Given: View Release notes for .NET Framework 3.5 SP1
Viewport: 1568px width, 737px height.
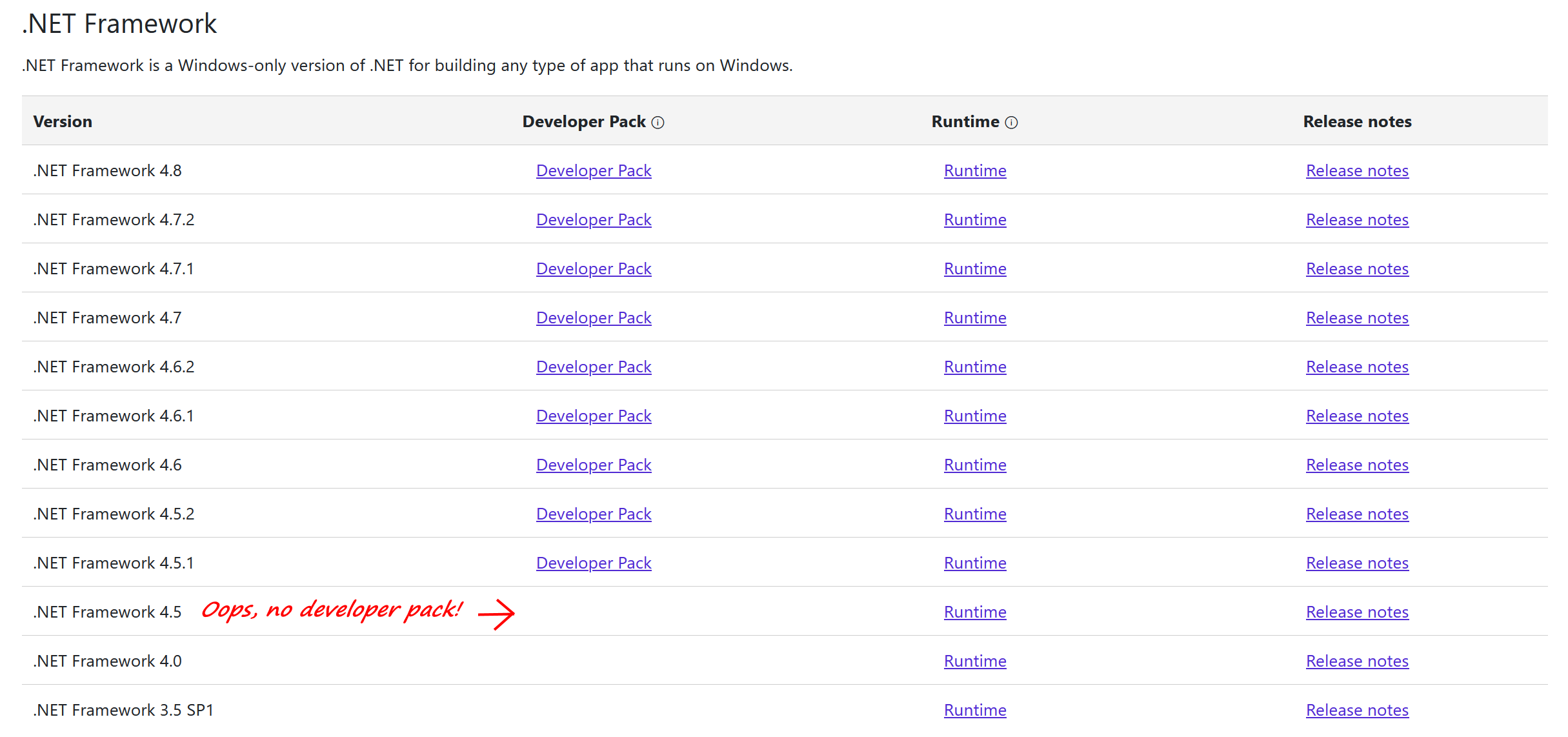Looking at the screenshot, I should click(1357, 710).
